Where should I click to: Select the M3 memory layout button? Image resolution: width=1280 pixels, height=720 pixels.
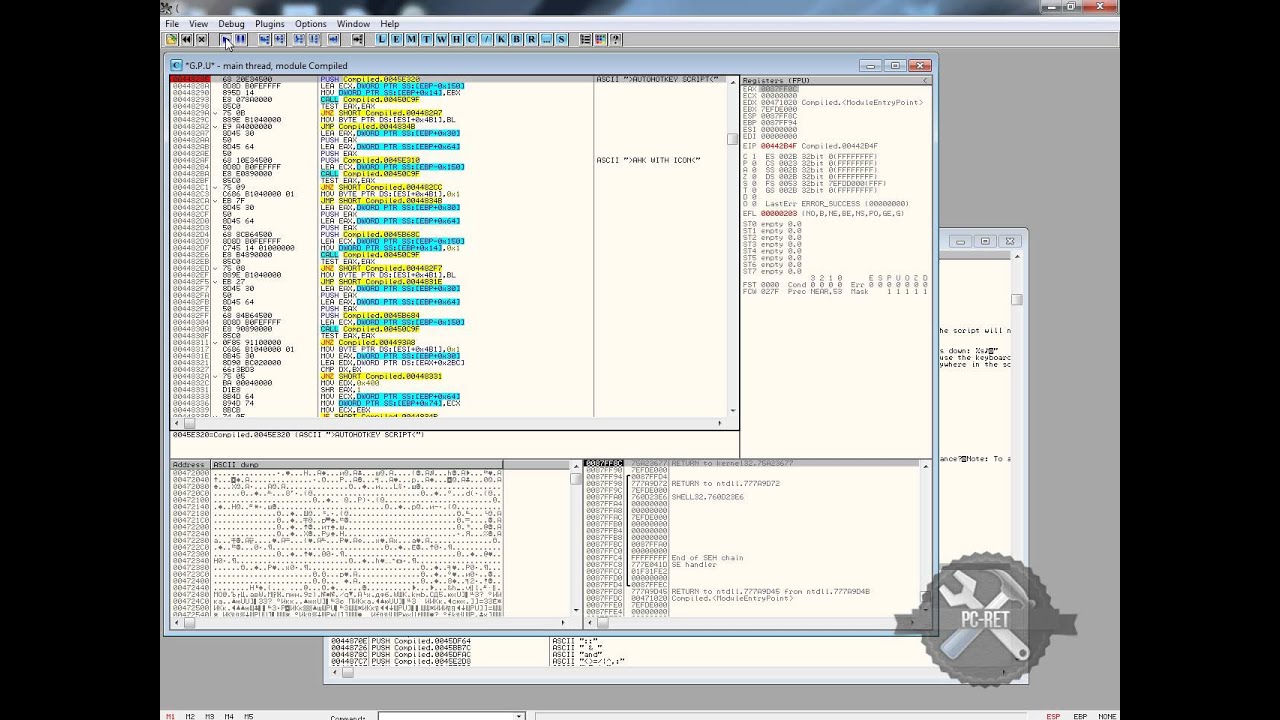click(x=210, y=716)
